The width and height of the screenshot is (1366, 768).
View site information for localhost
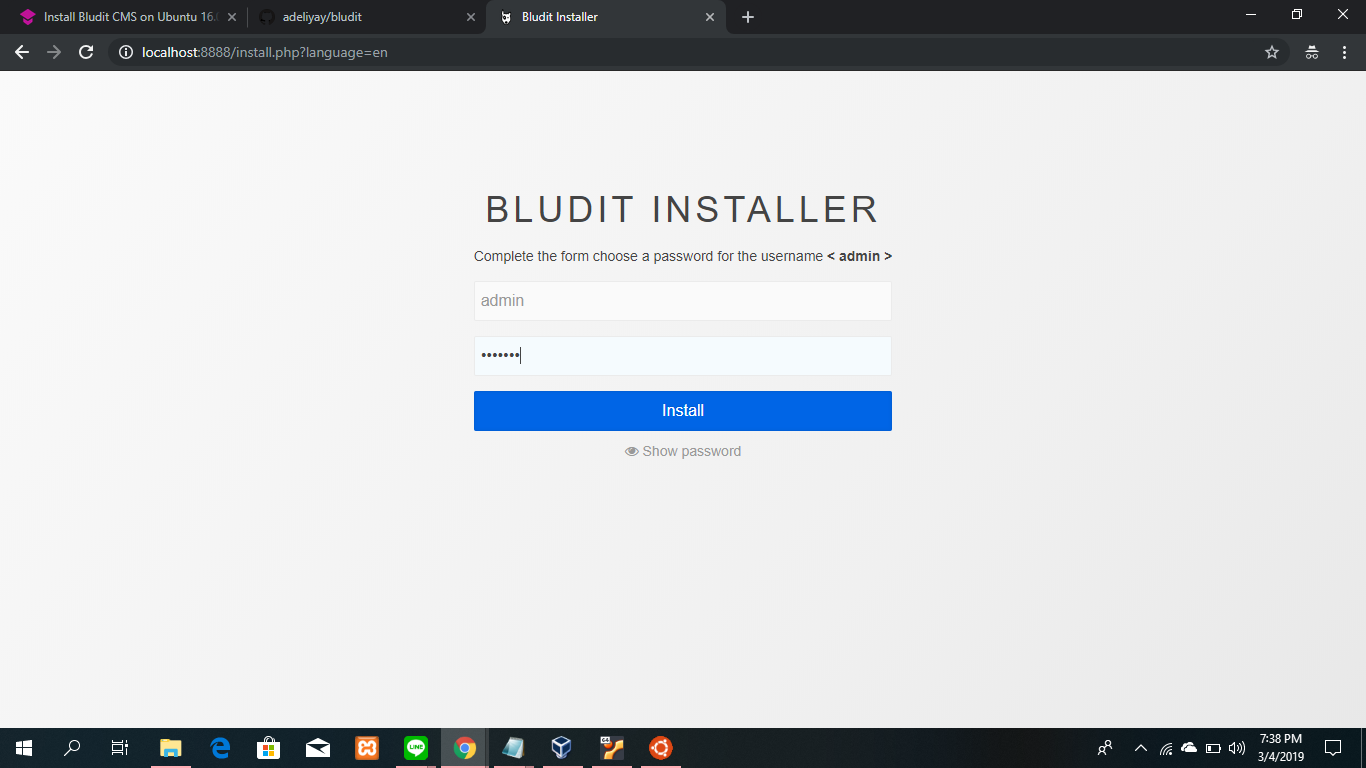pyautogui.click(x=126, y=52)
